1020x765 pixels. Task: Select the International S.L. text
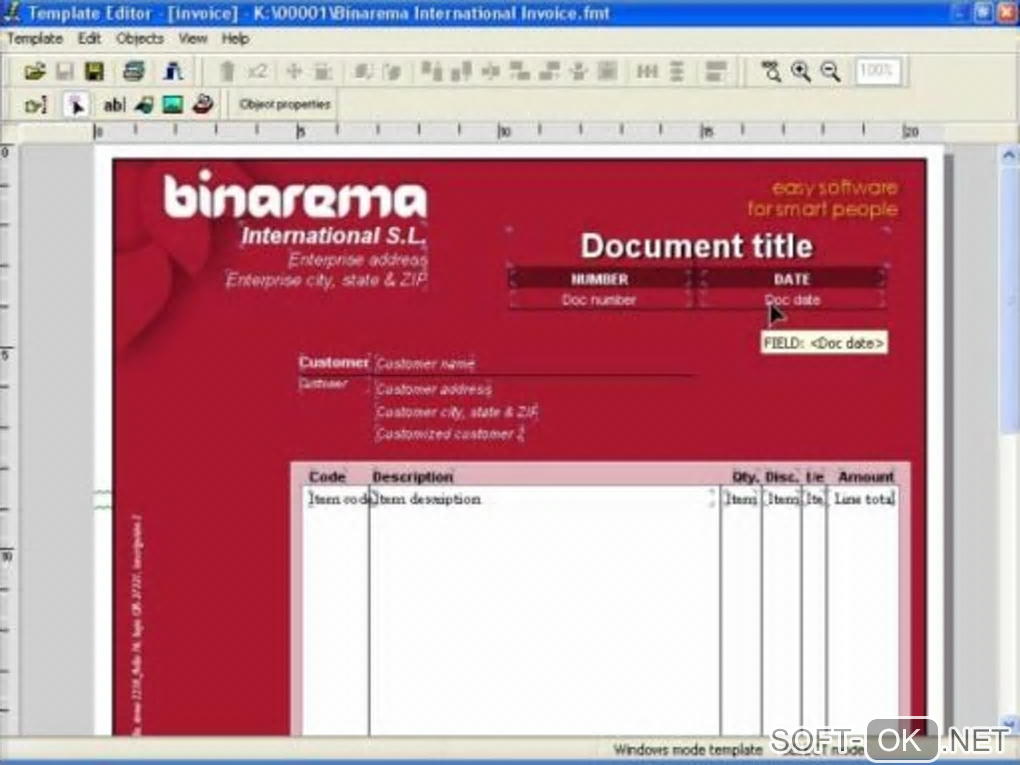click(x=333, y=235)
